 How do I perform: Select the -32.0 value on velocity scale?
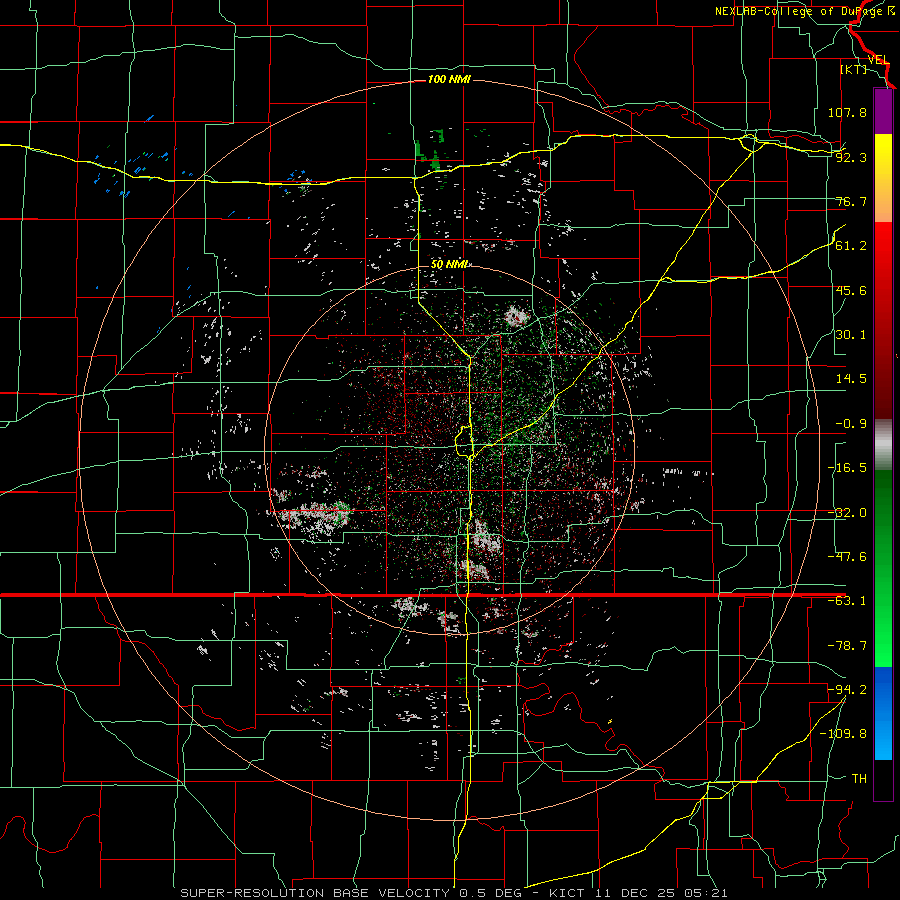pos(847,513)
